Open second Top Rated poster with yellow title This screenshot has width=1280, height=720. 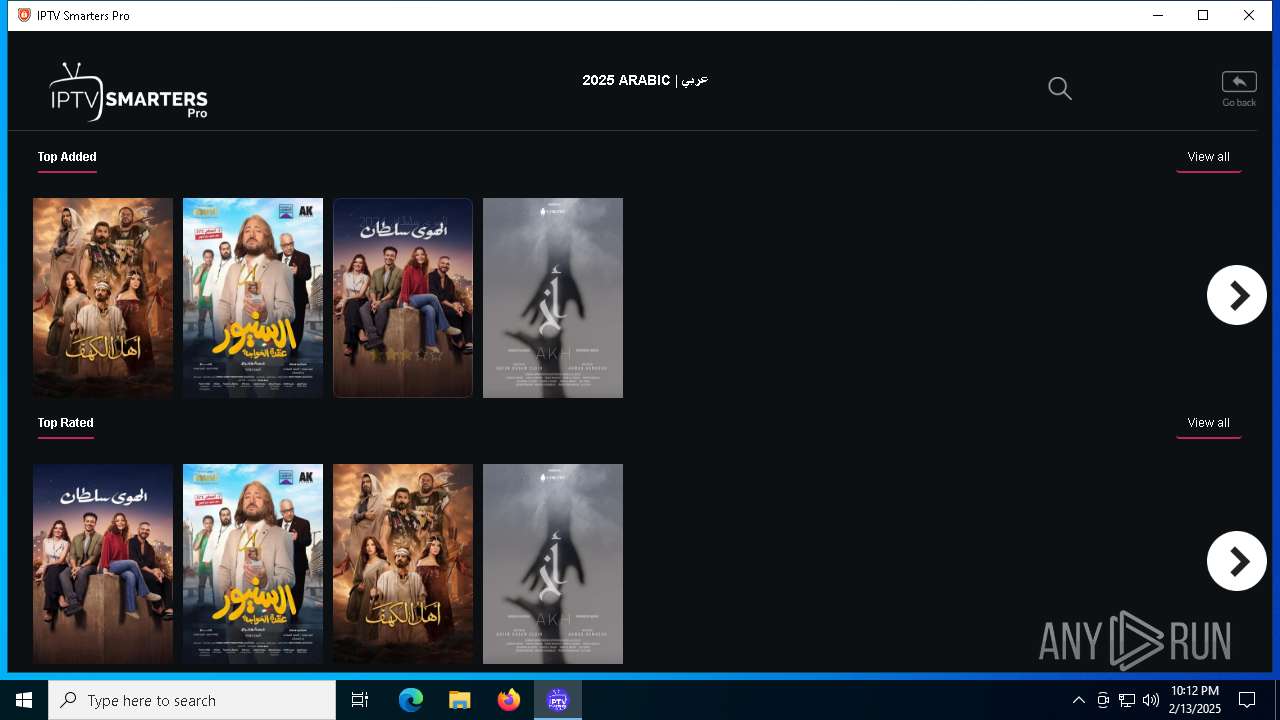coord(253,564)
